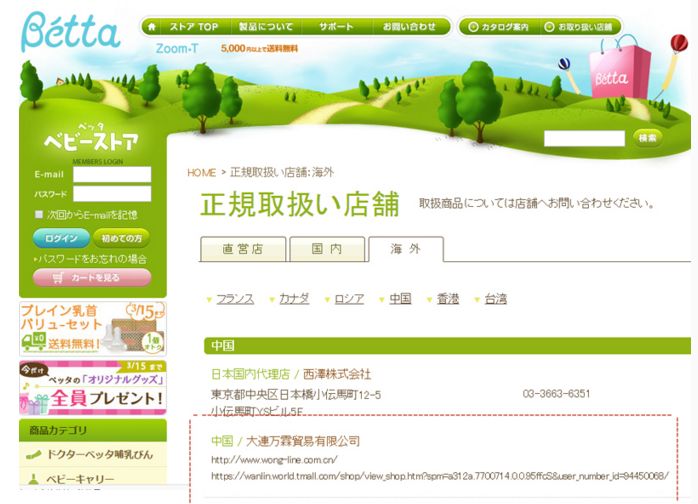Click the HOME breadcrumb link
Viewport: 698px width, 504px height.
(x=202, y=173)
